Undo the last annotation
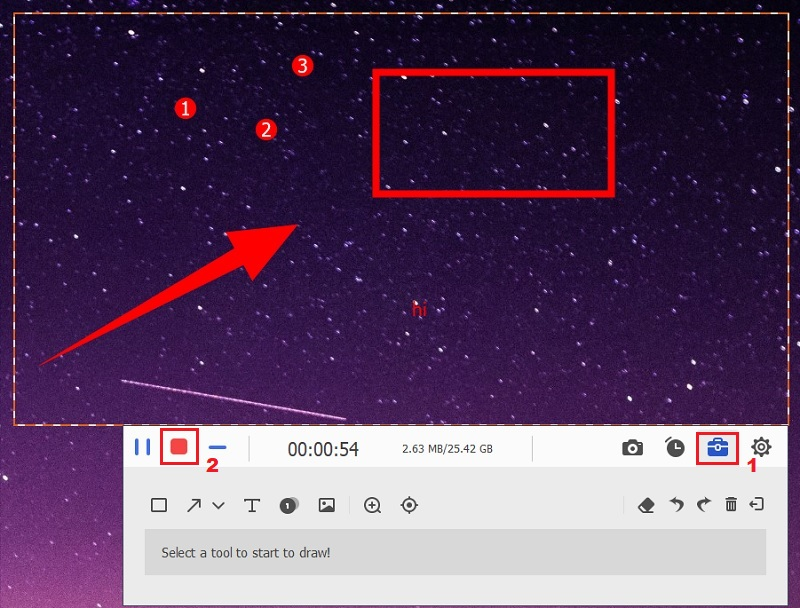 click(x=677, y=505)
